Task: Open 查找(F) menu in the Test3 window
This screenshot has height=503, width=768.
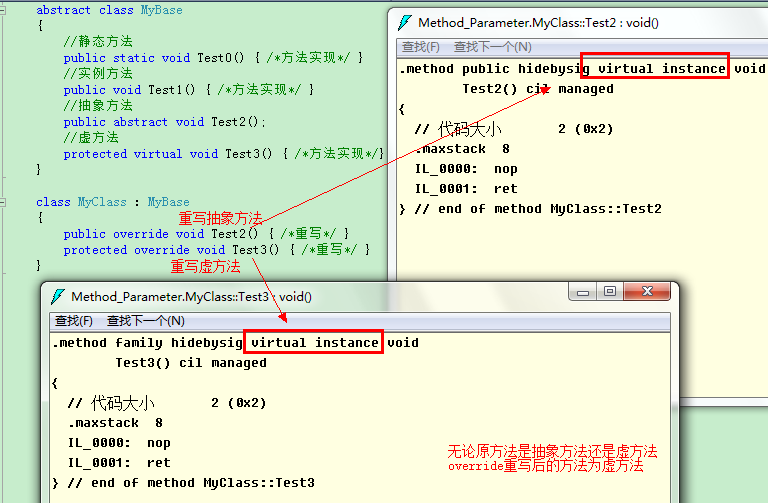Action: tap(73, 321)
